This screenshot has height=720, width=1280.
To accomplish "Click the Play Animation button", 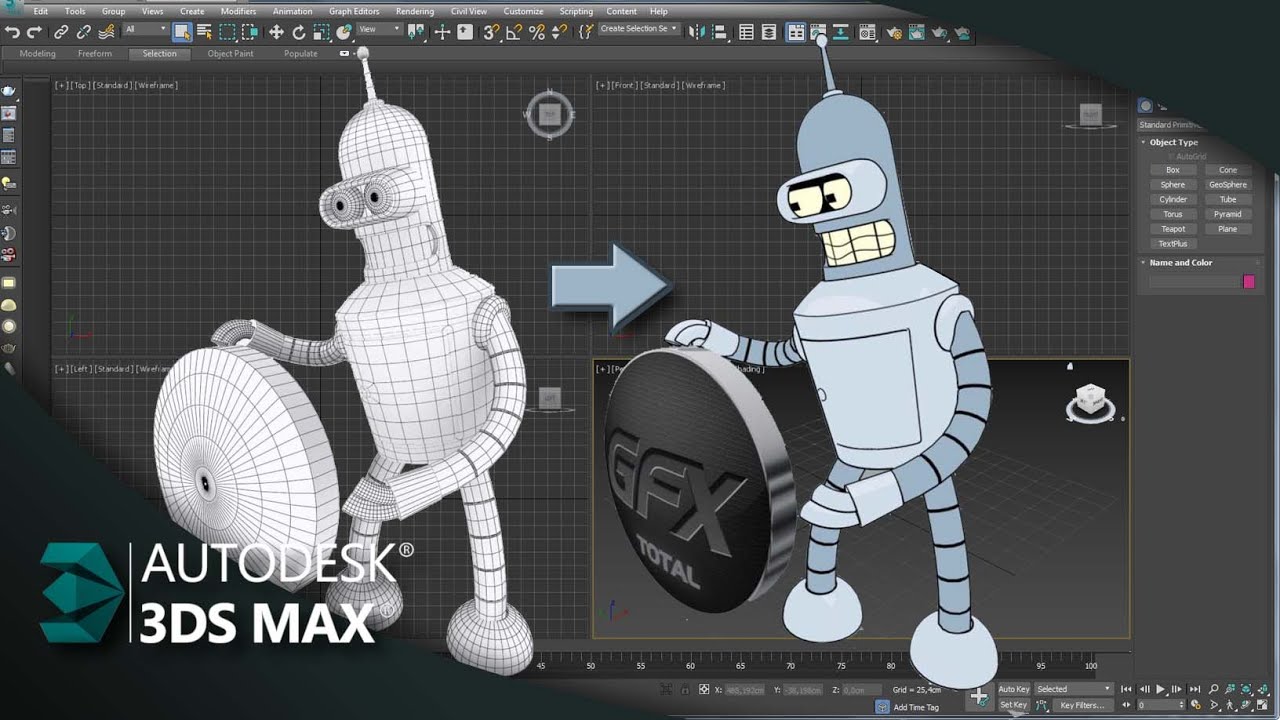I will 1161,689.
